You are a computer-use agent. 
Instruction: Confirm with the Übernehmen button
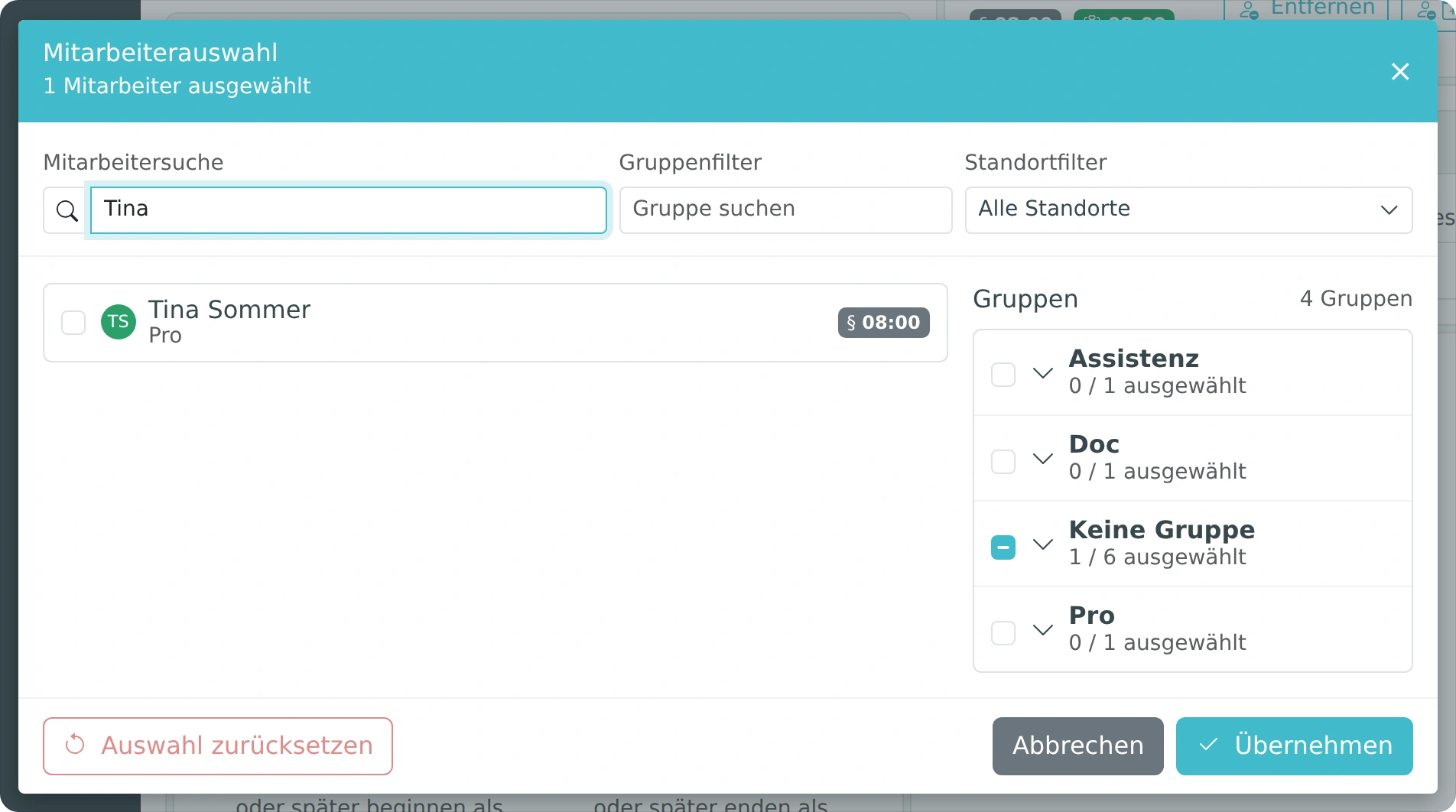[x=1295, y=746]
